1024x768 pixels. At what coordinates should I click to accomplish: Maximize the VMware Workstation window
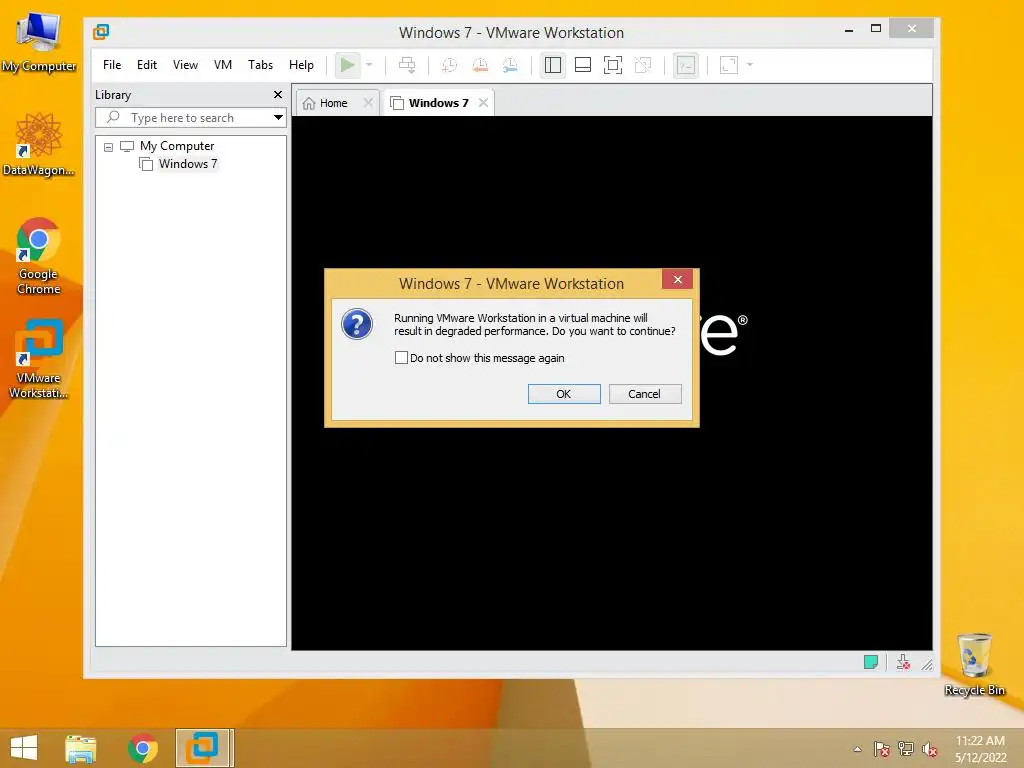point(876,28)
